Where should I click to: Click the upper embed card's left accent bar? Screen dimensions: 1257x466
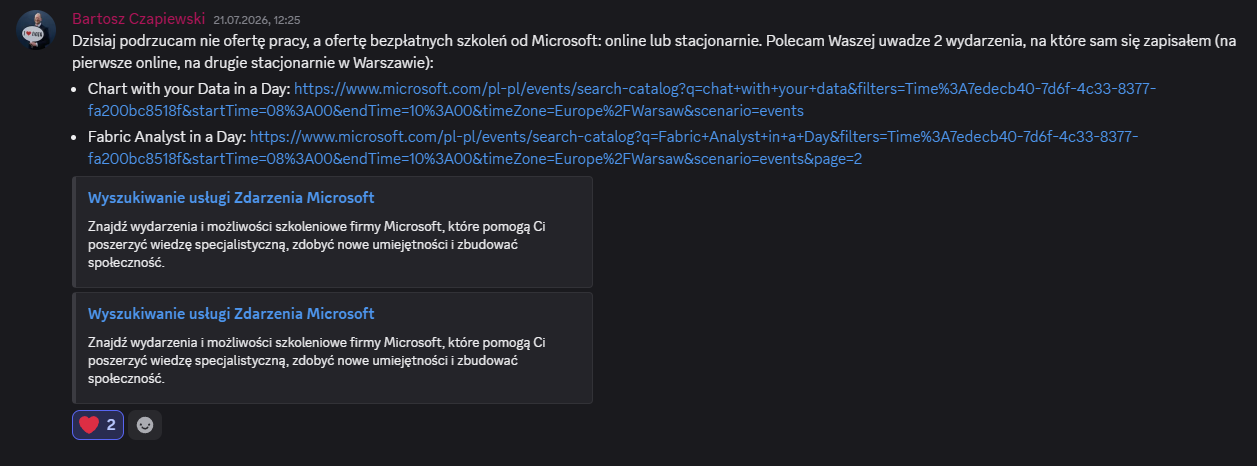(74, 232)
